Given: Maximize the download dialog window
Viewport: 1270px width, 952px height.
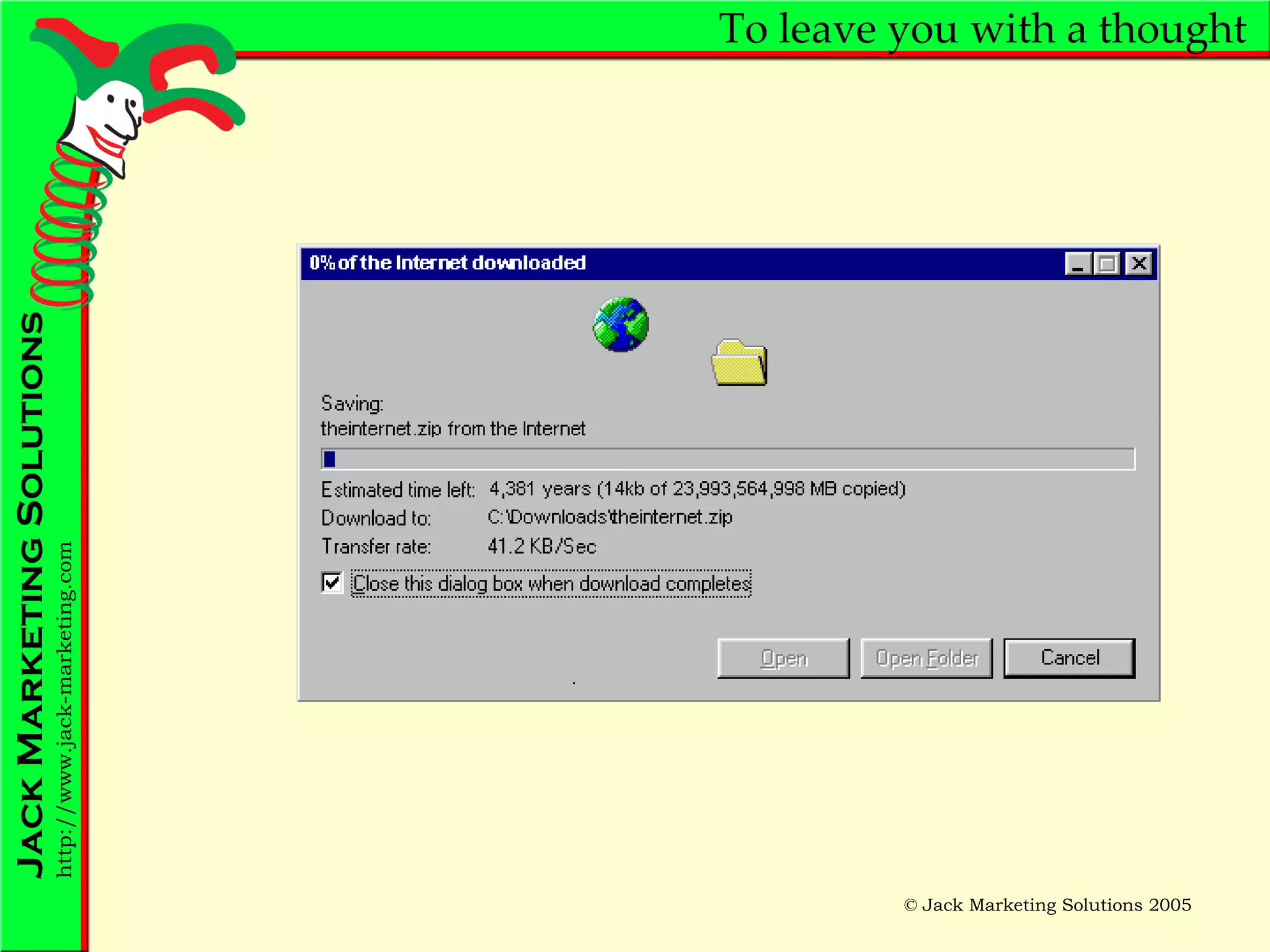Looking at the screenshot, I should click(1107, 264).
